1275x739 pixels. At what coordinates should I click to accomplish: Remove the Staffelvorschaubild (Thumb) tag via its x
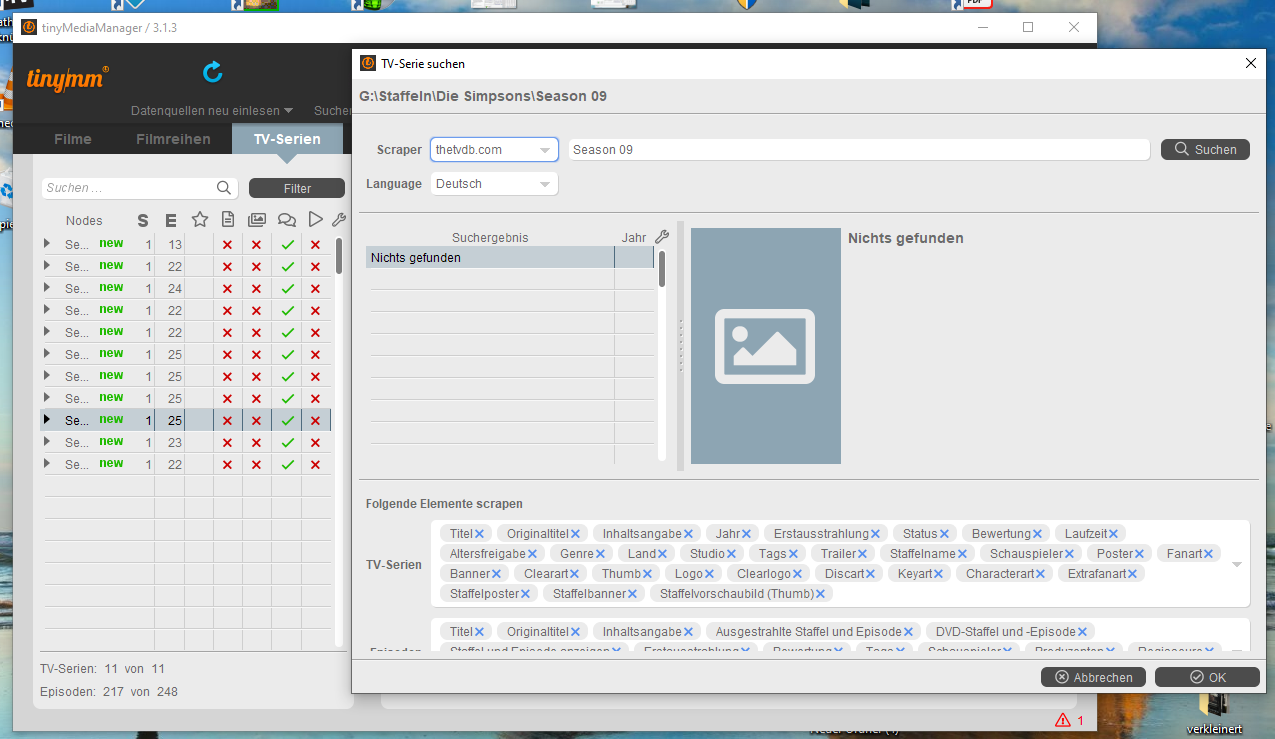pyautogui.click(x=820, y=594)
